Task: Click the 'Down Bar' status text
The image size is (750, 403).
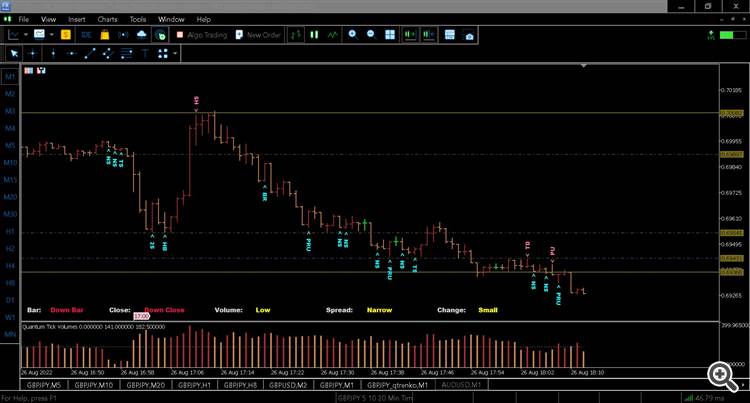Action: click(66, 310)
